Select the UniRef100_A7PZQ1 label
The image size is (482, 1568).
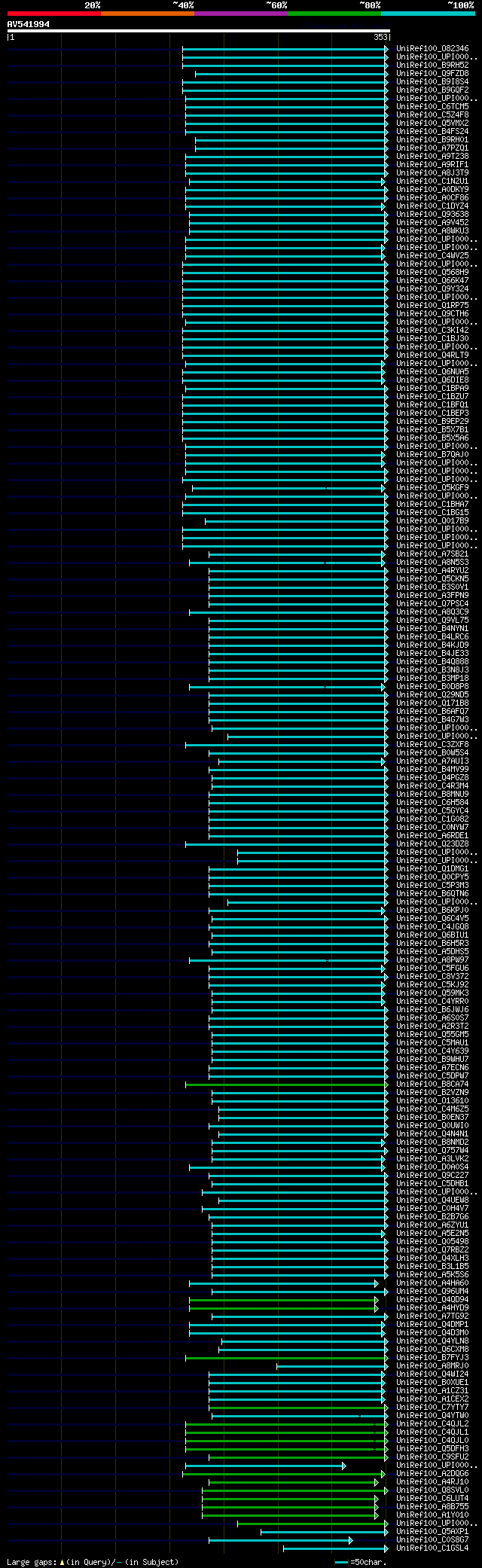pyautogui.click(x=432, y=148)
